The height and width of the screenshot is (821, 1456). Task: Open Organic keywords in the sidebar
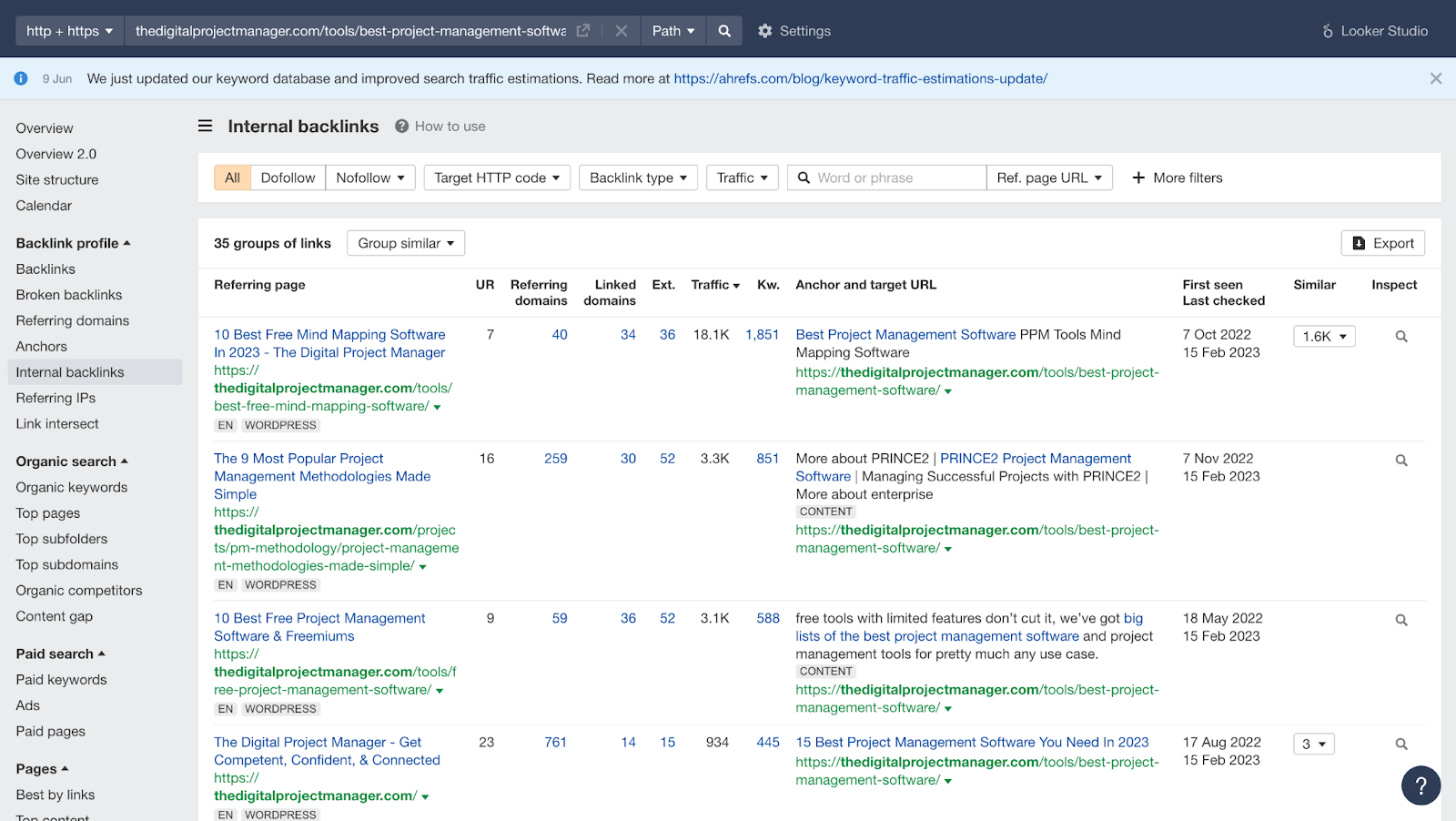(x=72, y=488)
